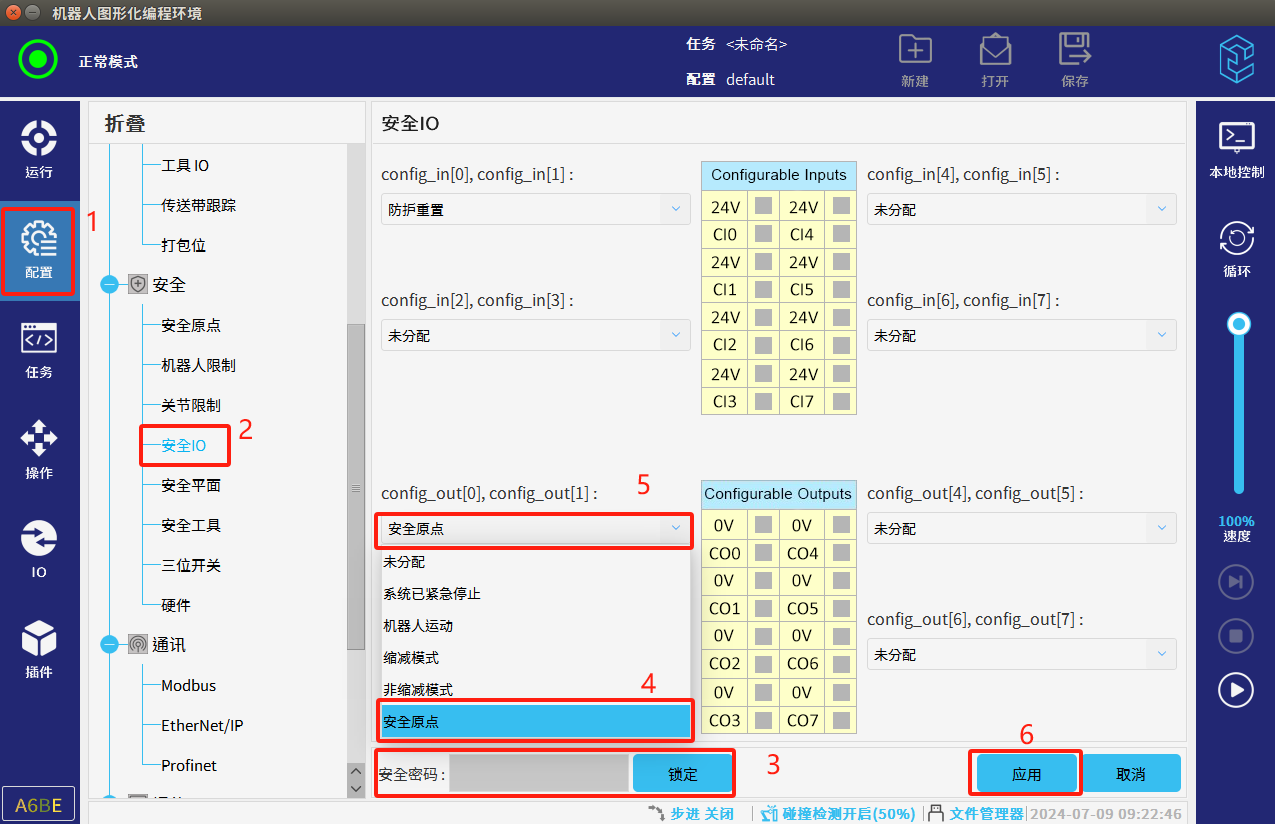Screen dimensions: 1275x824
Task: Select the 任务 (Task) sidebar icon
Action: 39,348
